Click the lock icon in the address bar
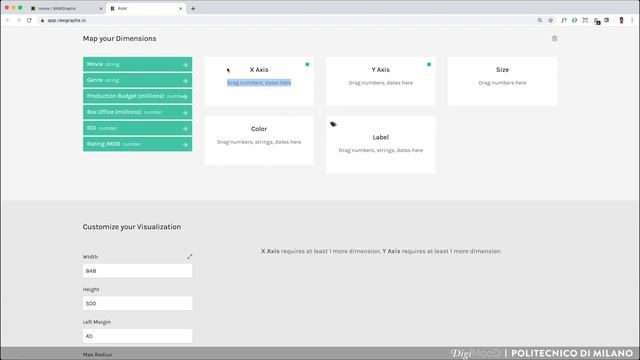The width and height of the screenshot is (640, 360). (42, 20)
